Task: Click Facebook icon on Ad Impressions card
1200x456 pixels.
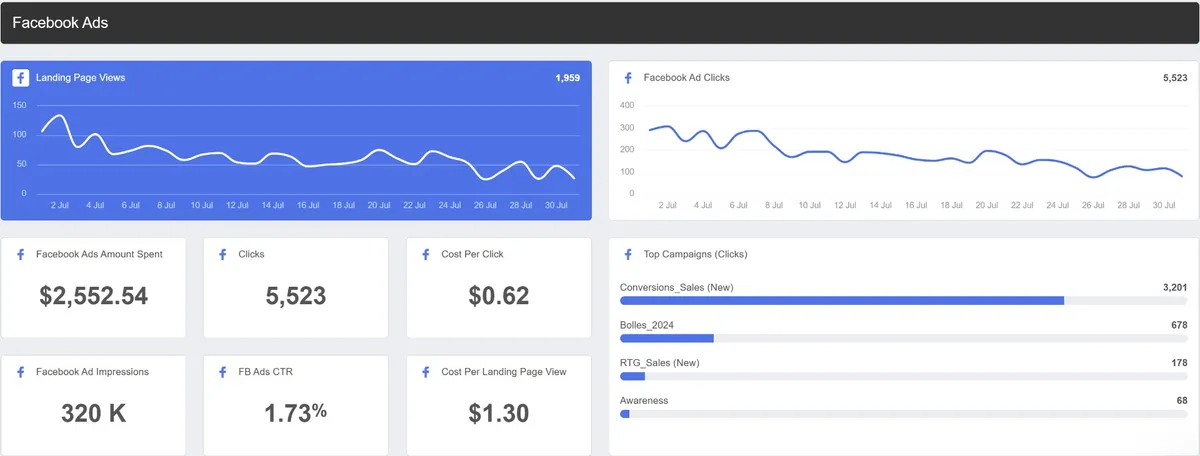Action: pyautogui.click(x=20, y=371)
